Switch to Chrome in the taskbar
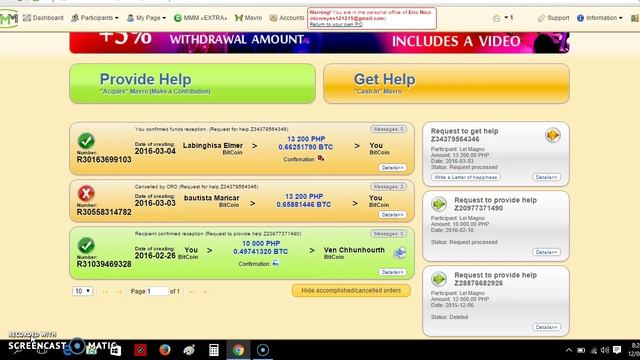The width and height of the screenshot is (640, 360). click(238, 350)
